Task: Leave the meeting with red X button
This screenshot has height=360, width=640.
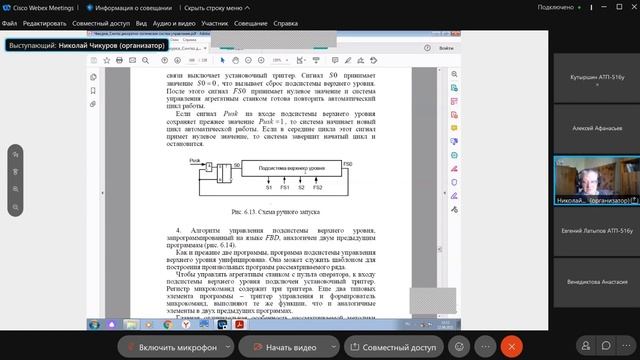Action: click(511, 347)
